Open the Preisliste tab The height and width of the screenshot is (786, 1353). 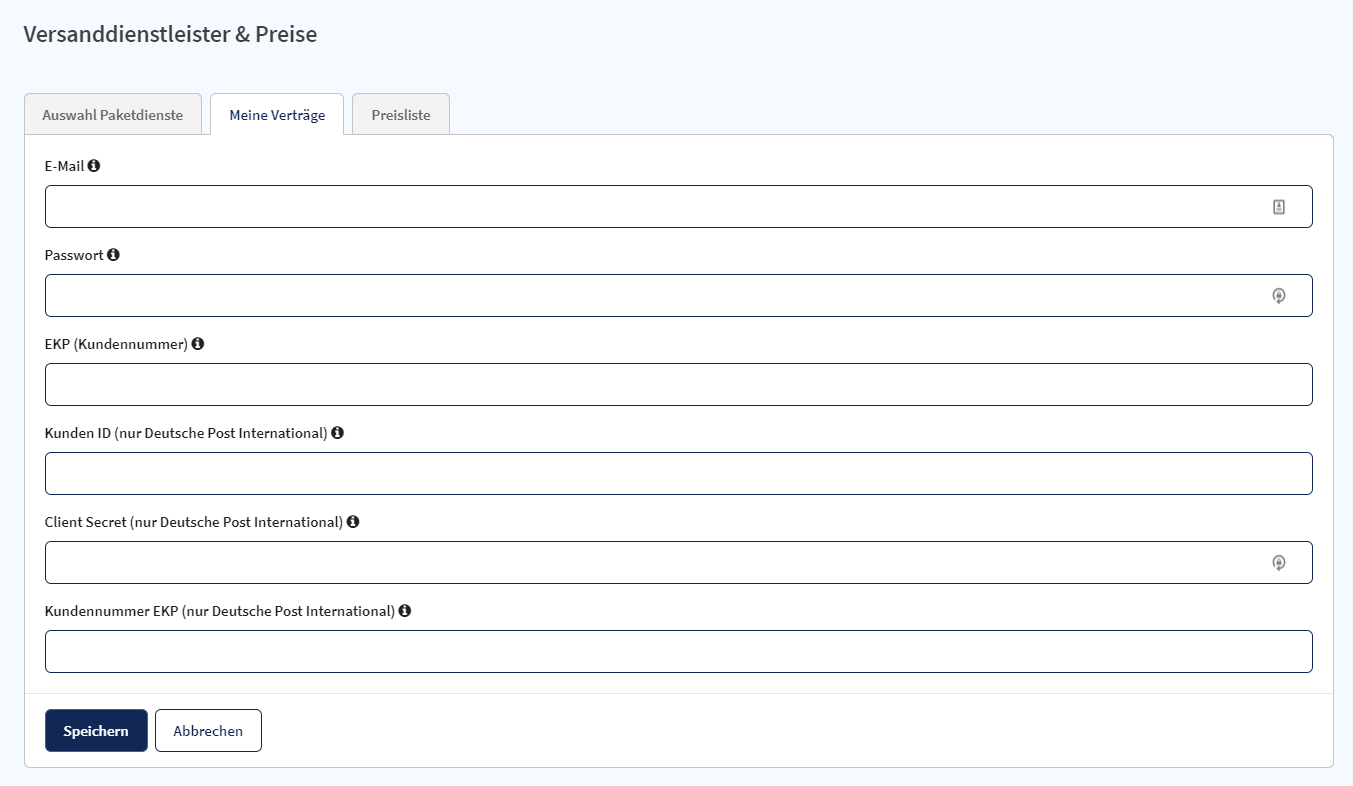point(401,115)
